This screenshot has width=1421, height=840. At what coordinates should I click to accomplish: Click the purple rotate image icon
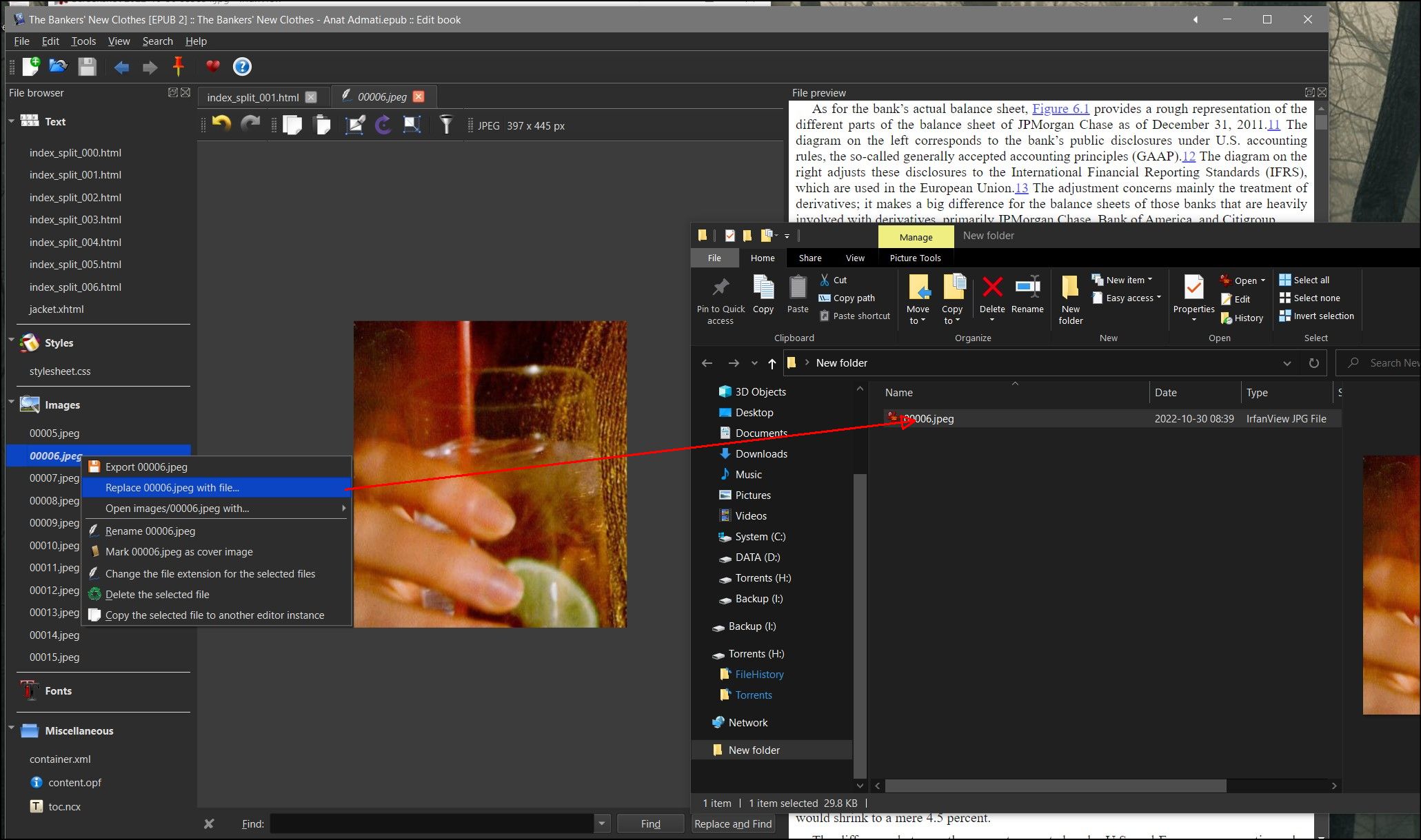[x=383, y=125]
